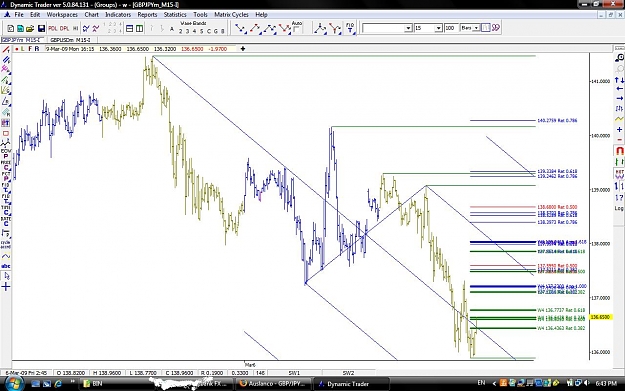
Task: Toggle the Auto checkbox in toolbar
Action: (296, 30)
